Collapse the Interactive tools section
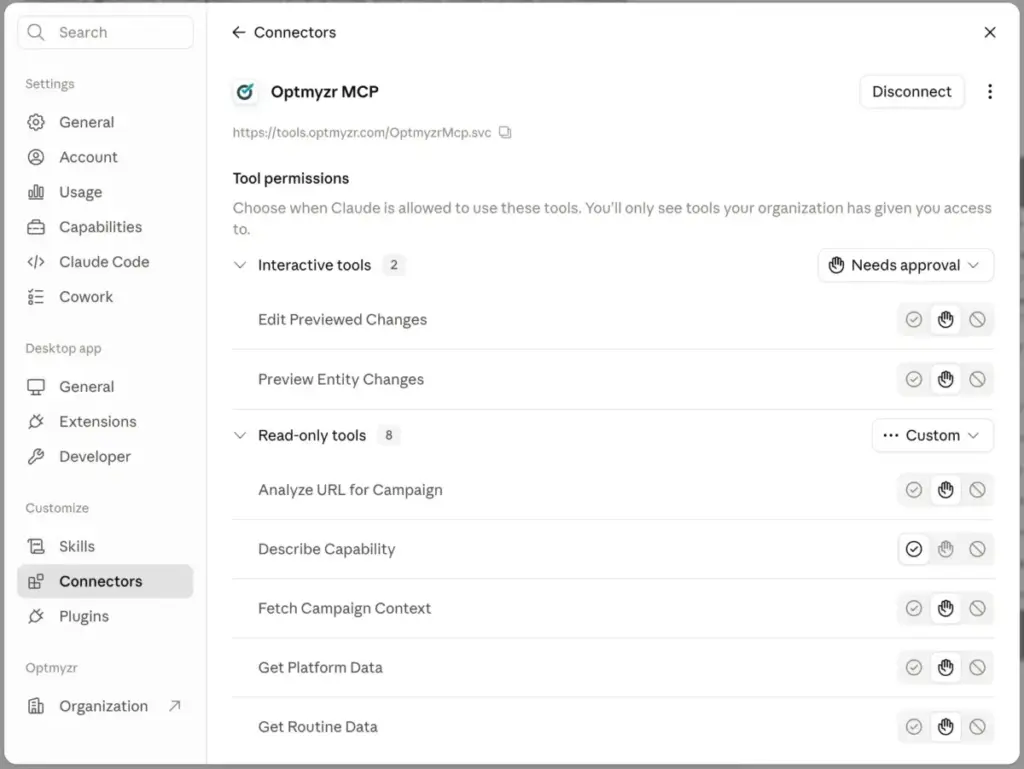Screen dimensions: 1024x769 click(x=240, y=265)
